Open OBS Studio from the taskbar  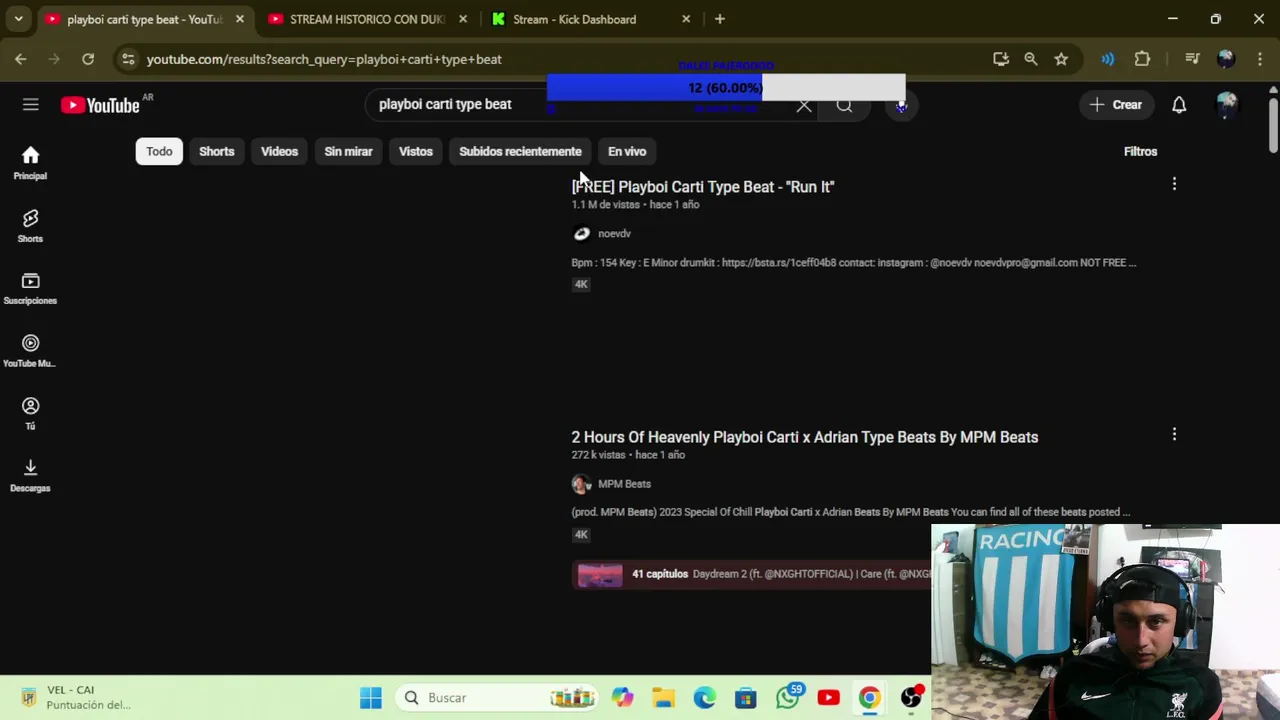click(x=911, y=698)
